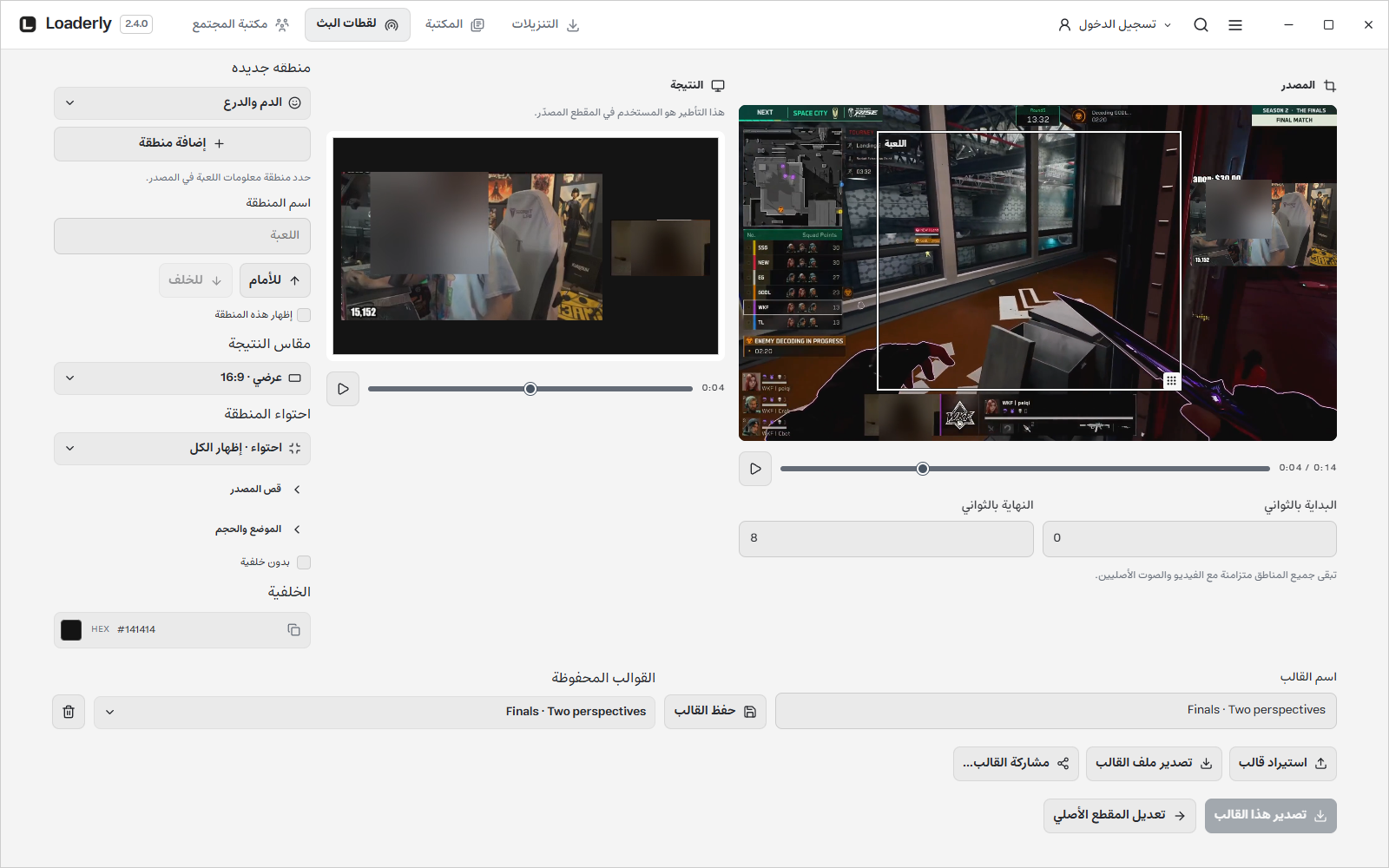Switch to 'التنزيلات' tab

545,24
